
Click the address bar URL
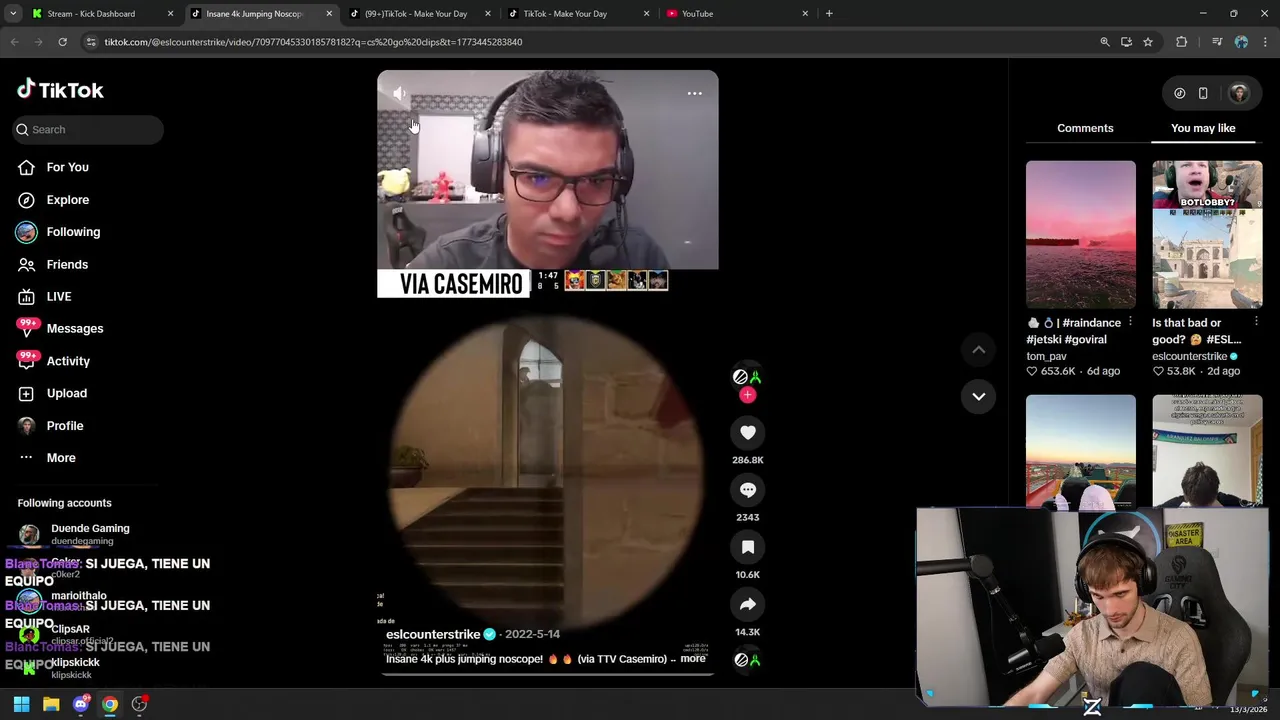(x=313, y=42)
